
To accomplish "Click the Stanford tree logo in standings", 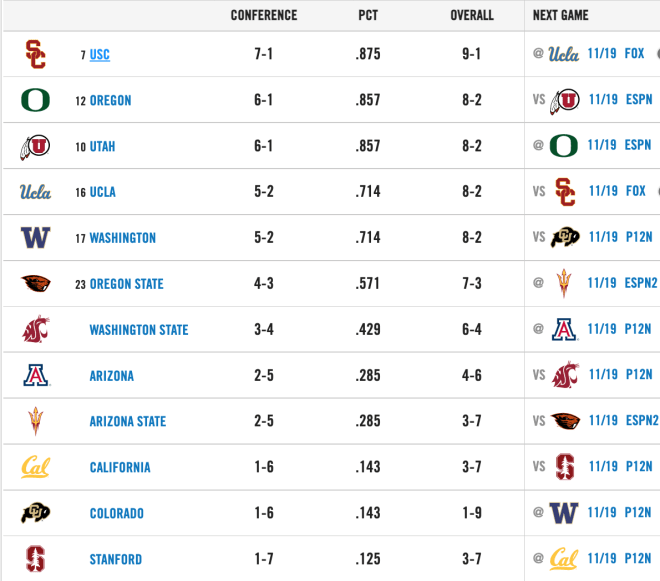I will pyautogui.click(x=35, y=559).
